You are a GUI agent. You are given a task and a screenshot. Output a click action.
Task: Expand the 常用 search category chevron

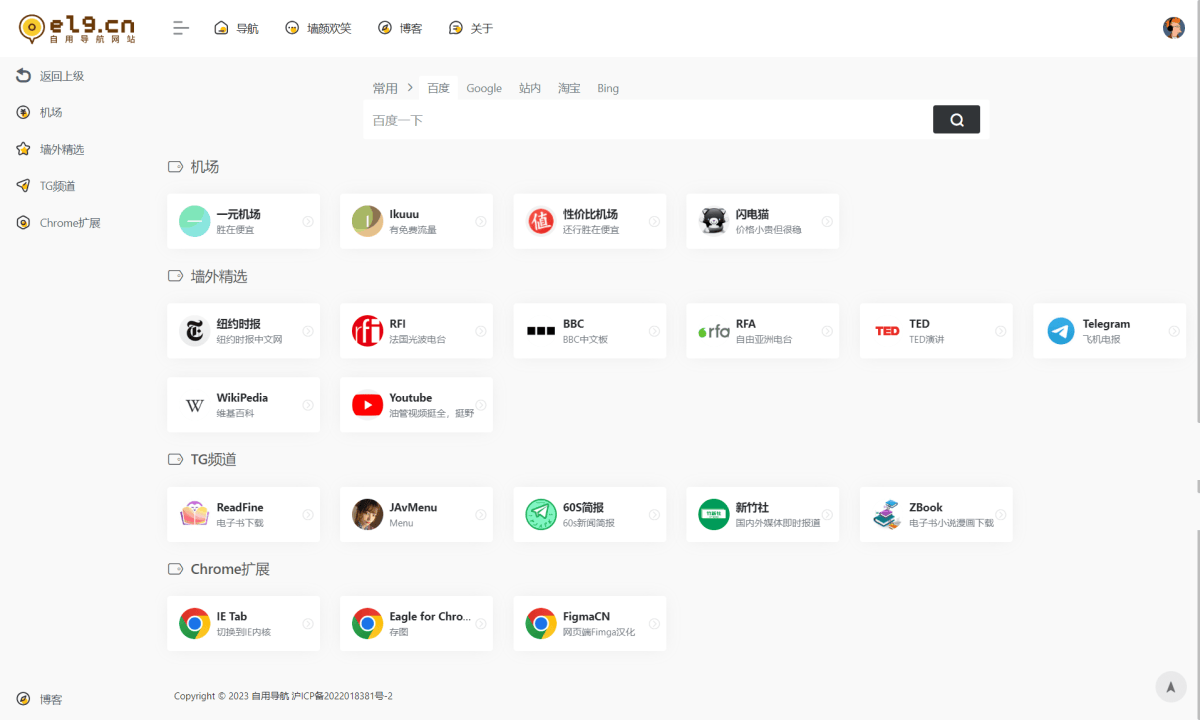[410, 88]
